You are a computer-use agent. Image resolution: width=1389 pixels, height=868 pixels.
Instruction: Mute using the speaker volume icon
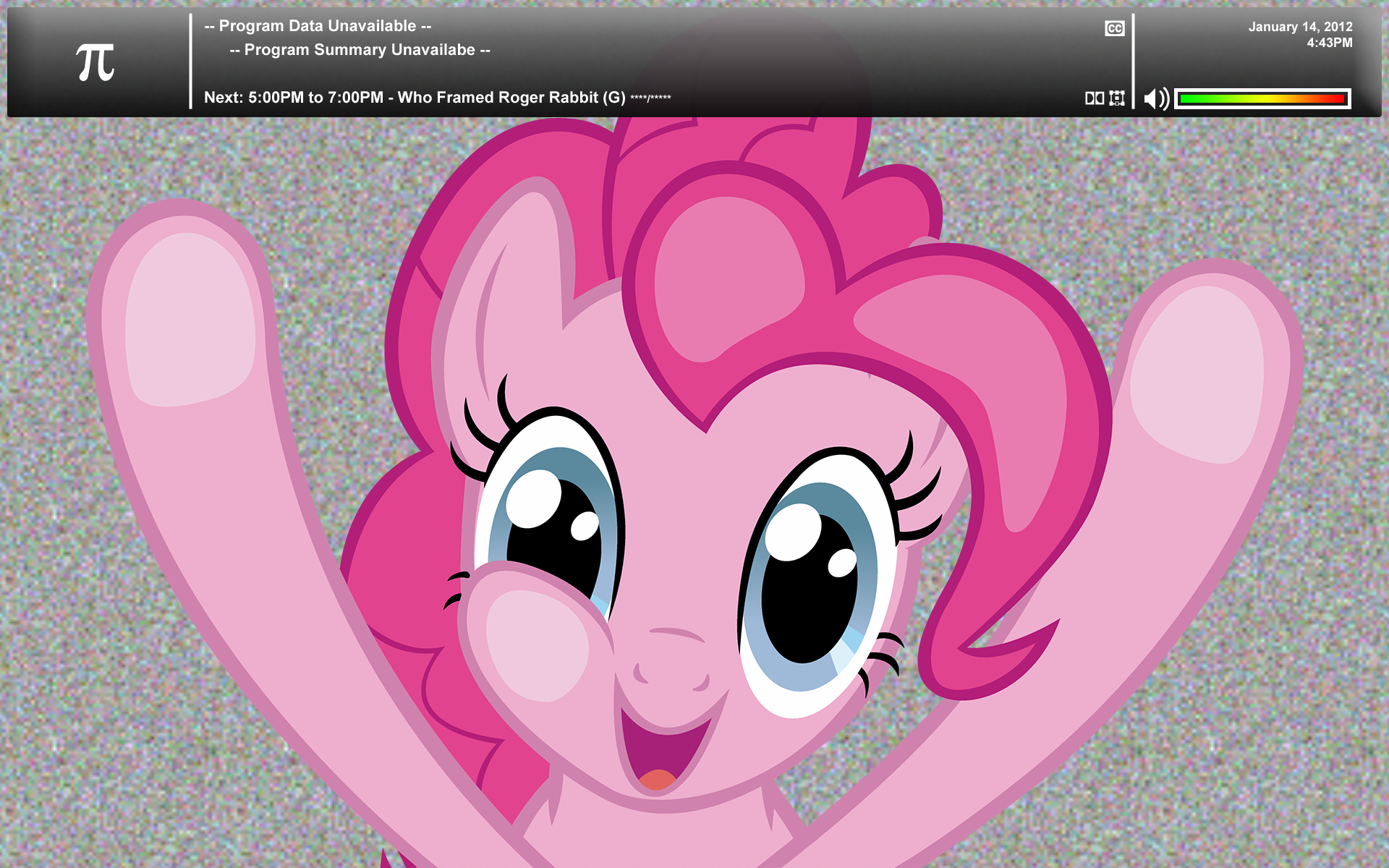[x=1156, y=98]
